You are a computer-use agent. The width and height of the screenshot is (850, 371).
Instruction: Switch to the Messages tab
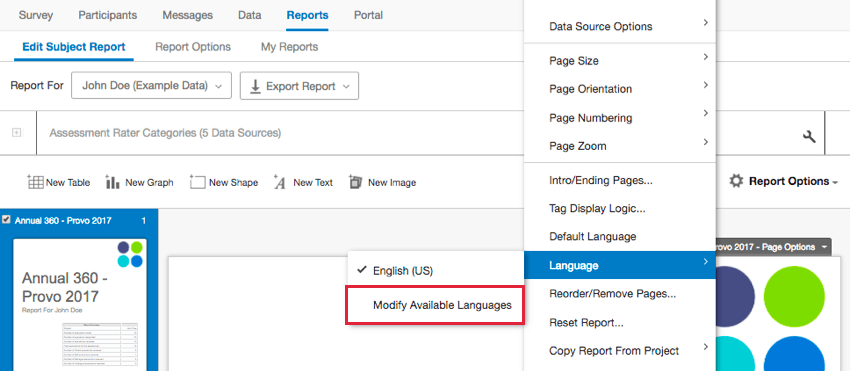coord(188,15)
